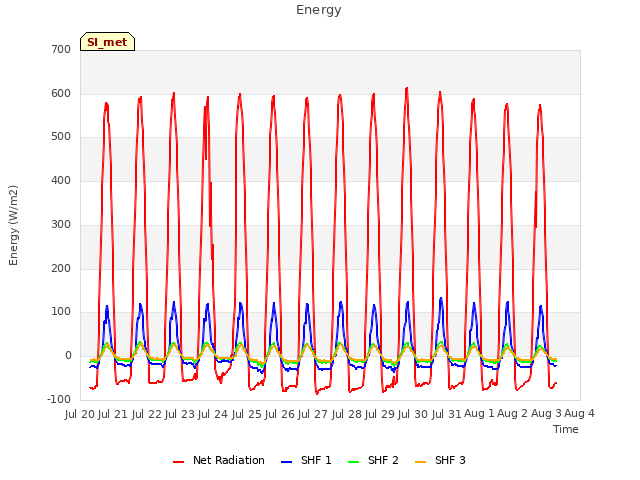Click the Jul 31 x-axis tick label
This screenshot has width=640, height=480.
(446, 414)
